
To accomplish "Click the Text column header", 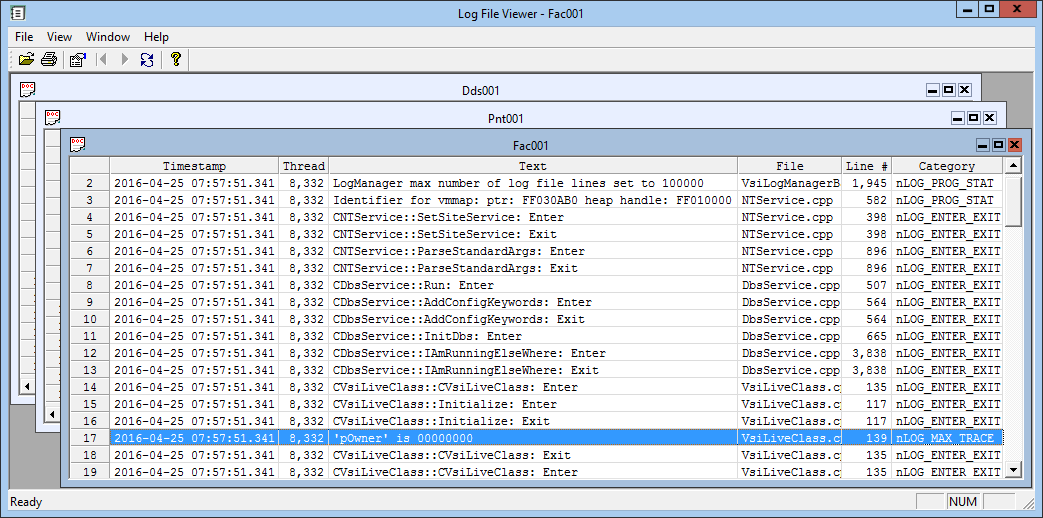I will tap(533, 166).
